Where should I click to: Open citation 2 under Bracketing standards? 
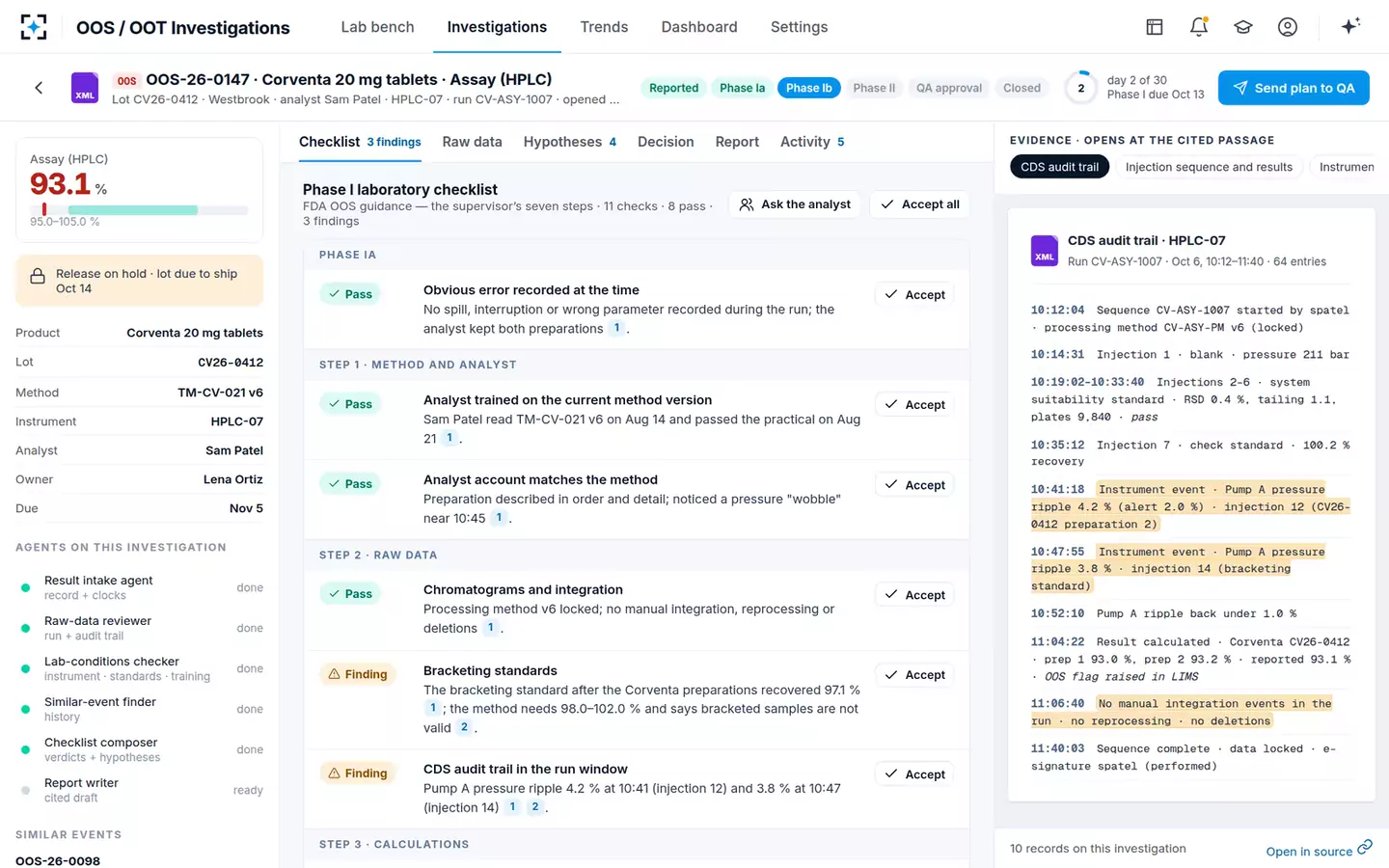[464, 727]
